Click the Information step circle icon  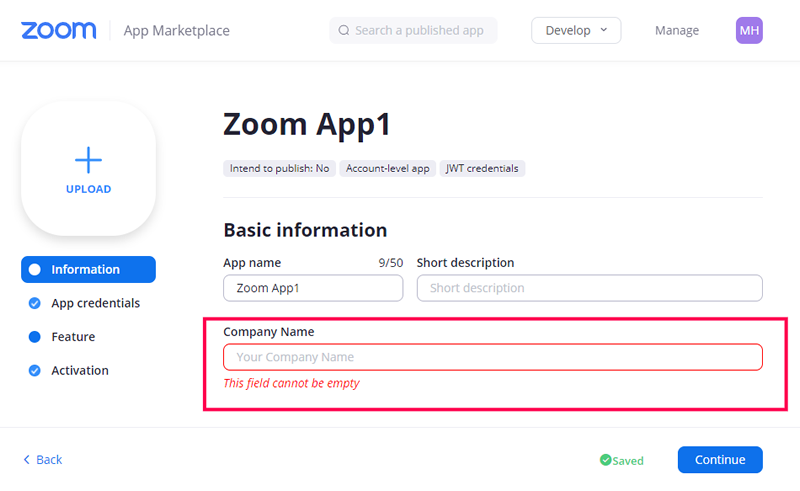coord(35,269)
